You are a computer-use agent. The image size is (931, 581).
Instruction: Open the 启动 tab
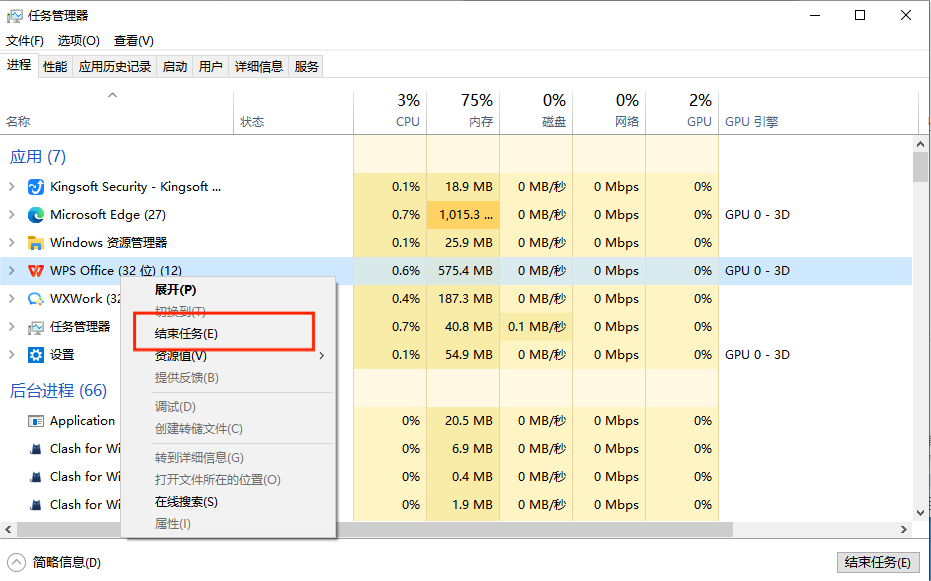175,66
